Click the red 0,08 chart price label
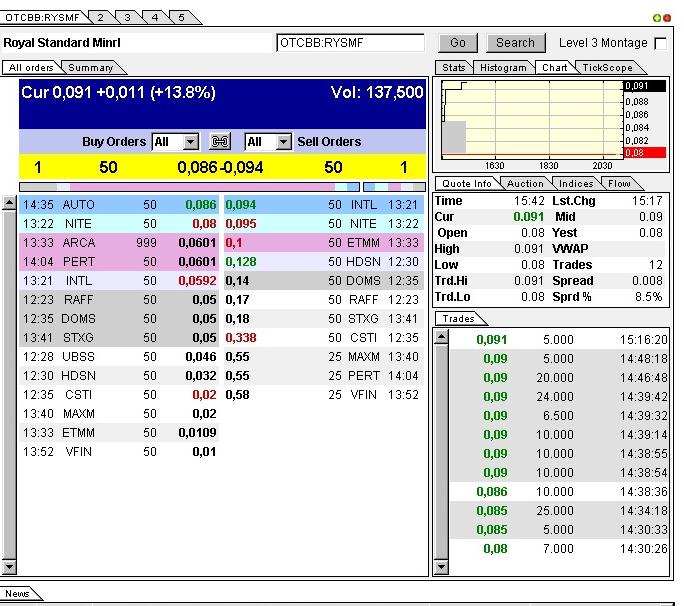This screenshot has width=684, height=606. click(x=645, y=153)
